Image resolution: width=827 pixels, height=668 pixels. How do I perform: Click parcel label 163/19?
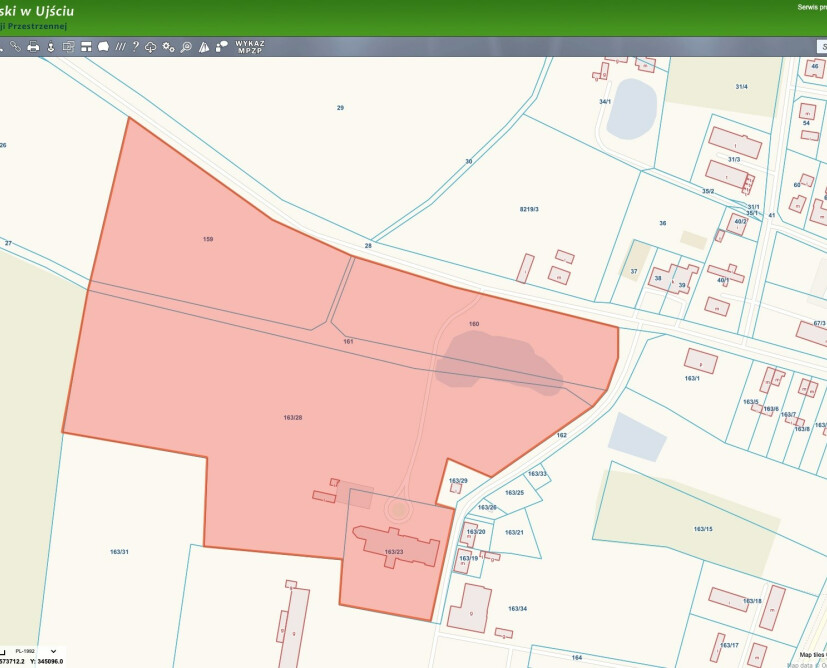(468, 558)
